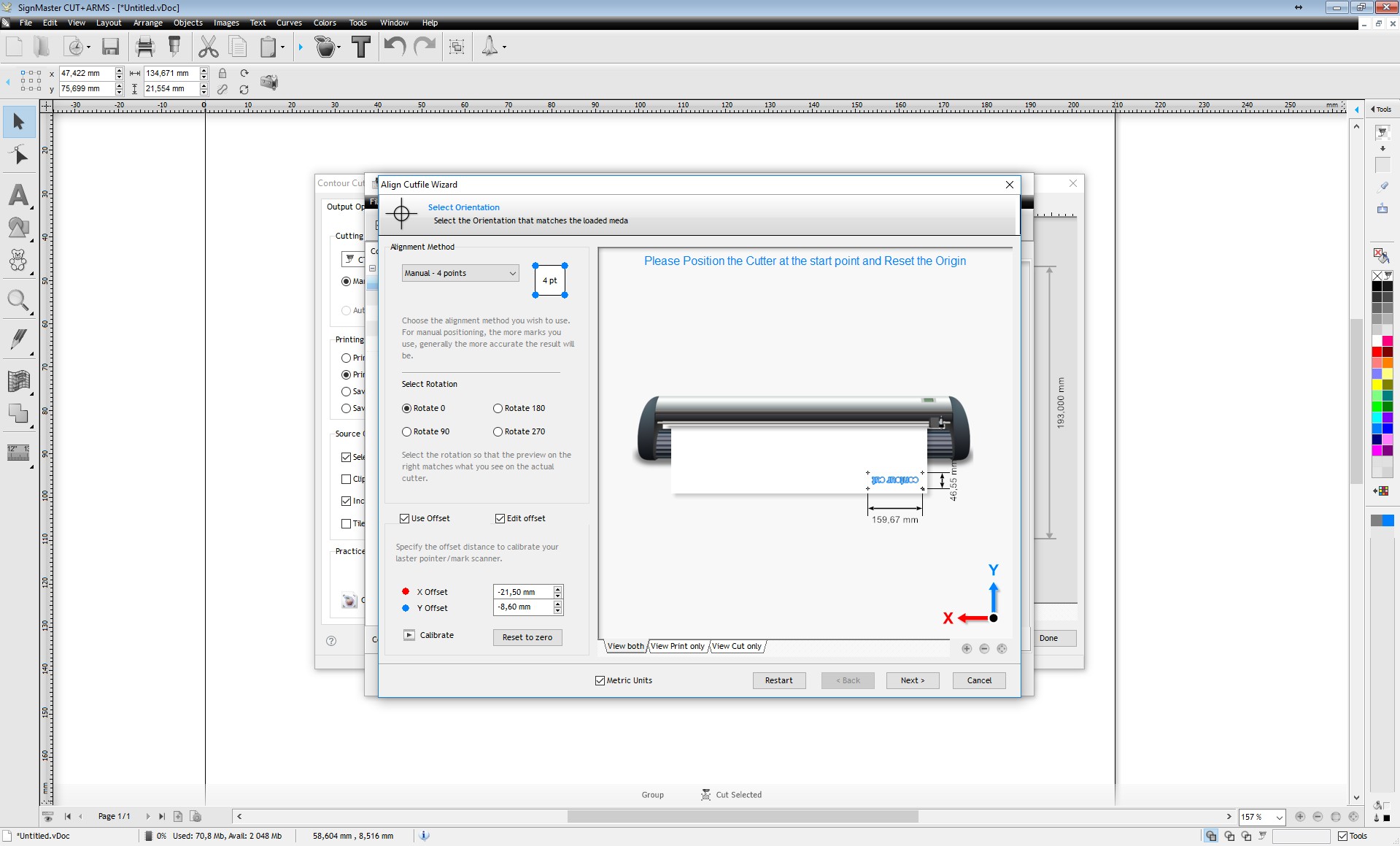Viewport: 1400px width, 846px height.
Task: Switch to View Cut only tab
Action: (737, 646)
